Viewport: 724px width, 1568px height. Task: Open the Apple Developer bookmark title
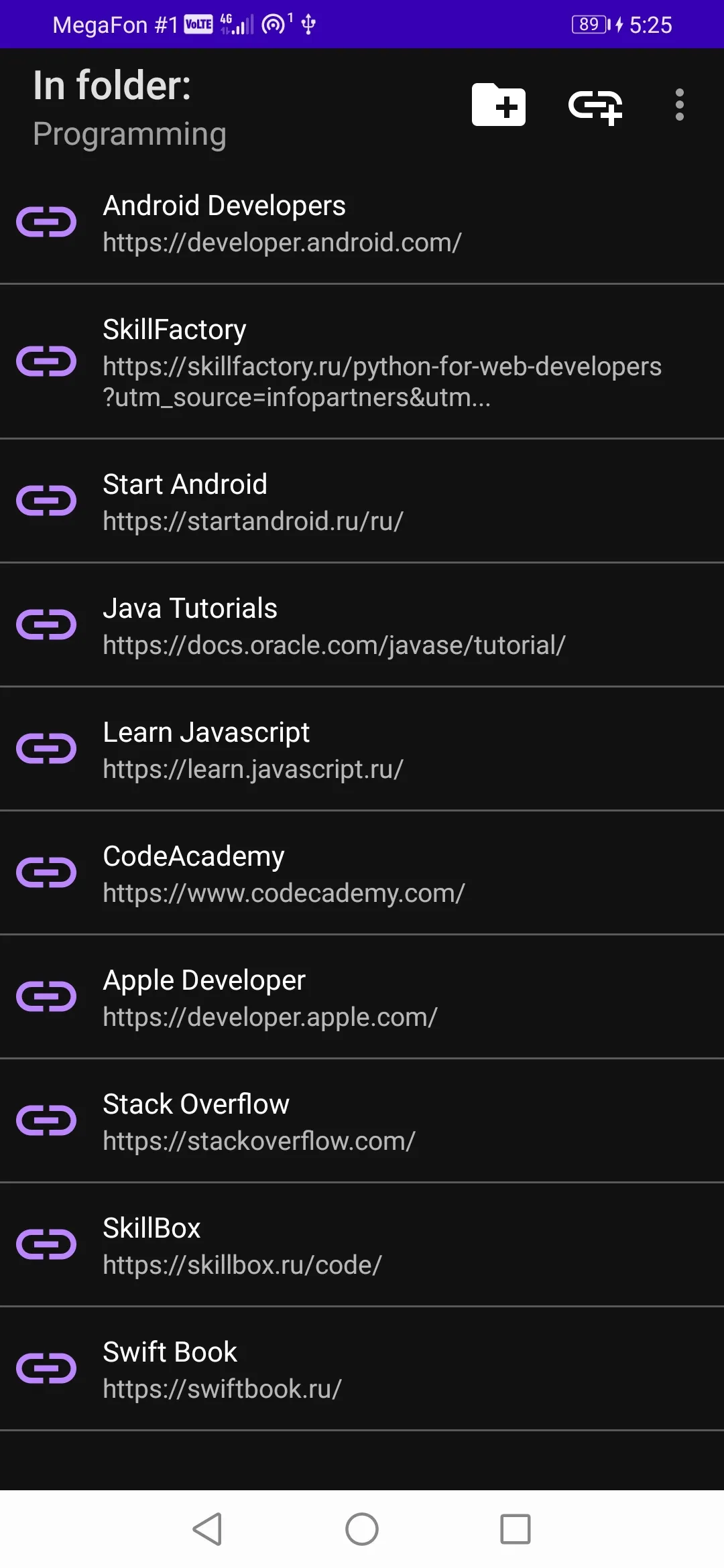204,980
